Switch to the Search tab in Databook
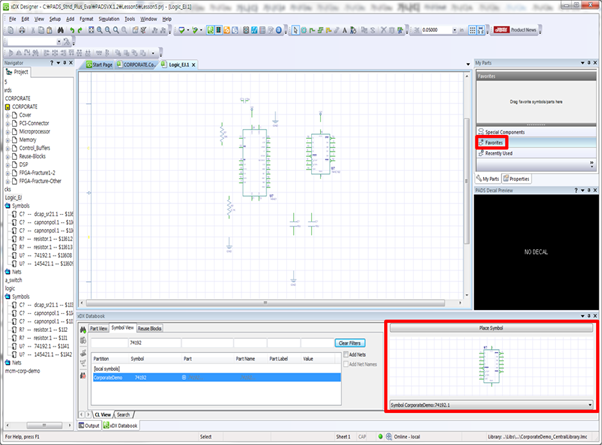This screenshot has width=602, height=445. [x=123, y=415]
